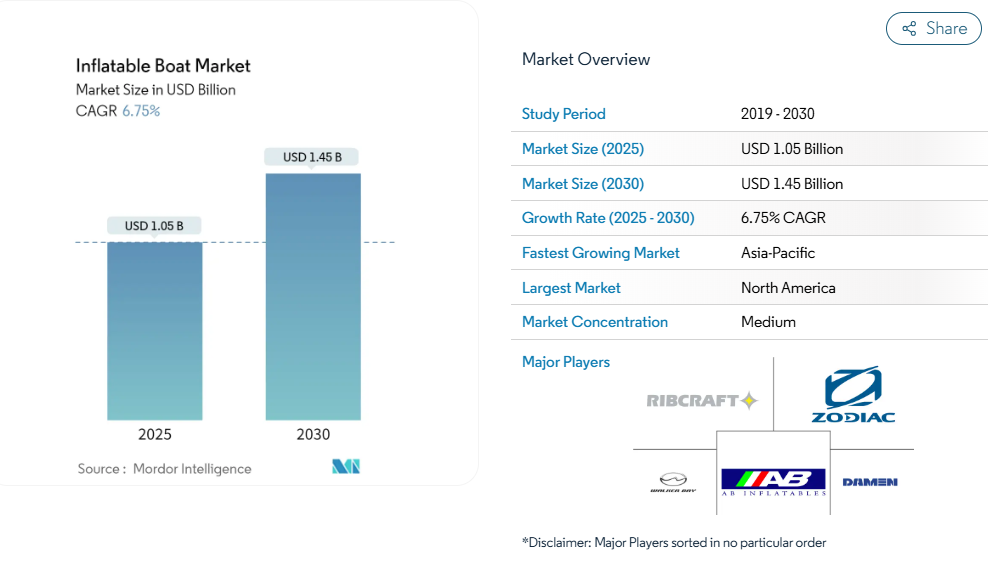Select the Market Size (2030) label
Screen dimensions: 988x575
tap(583, 184)
